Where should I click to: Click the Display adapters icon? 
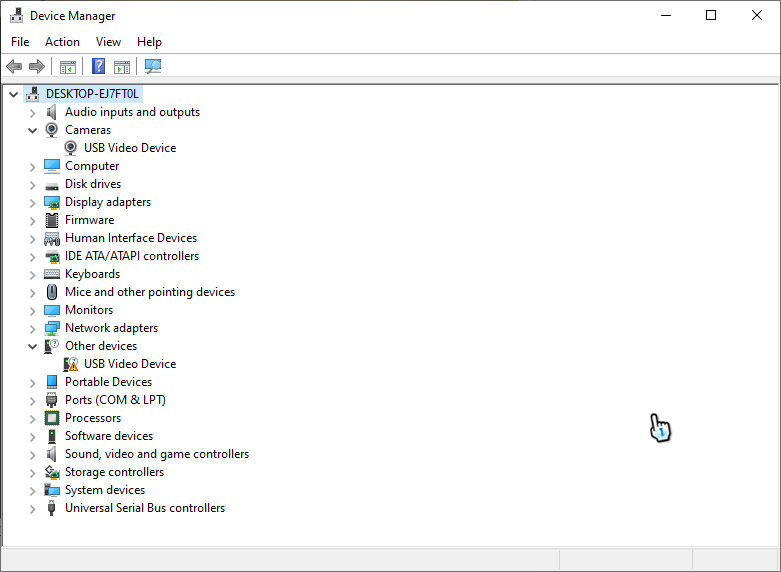pyautogui.click(x=52, y=202)
